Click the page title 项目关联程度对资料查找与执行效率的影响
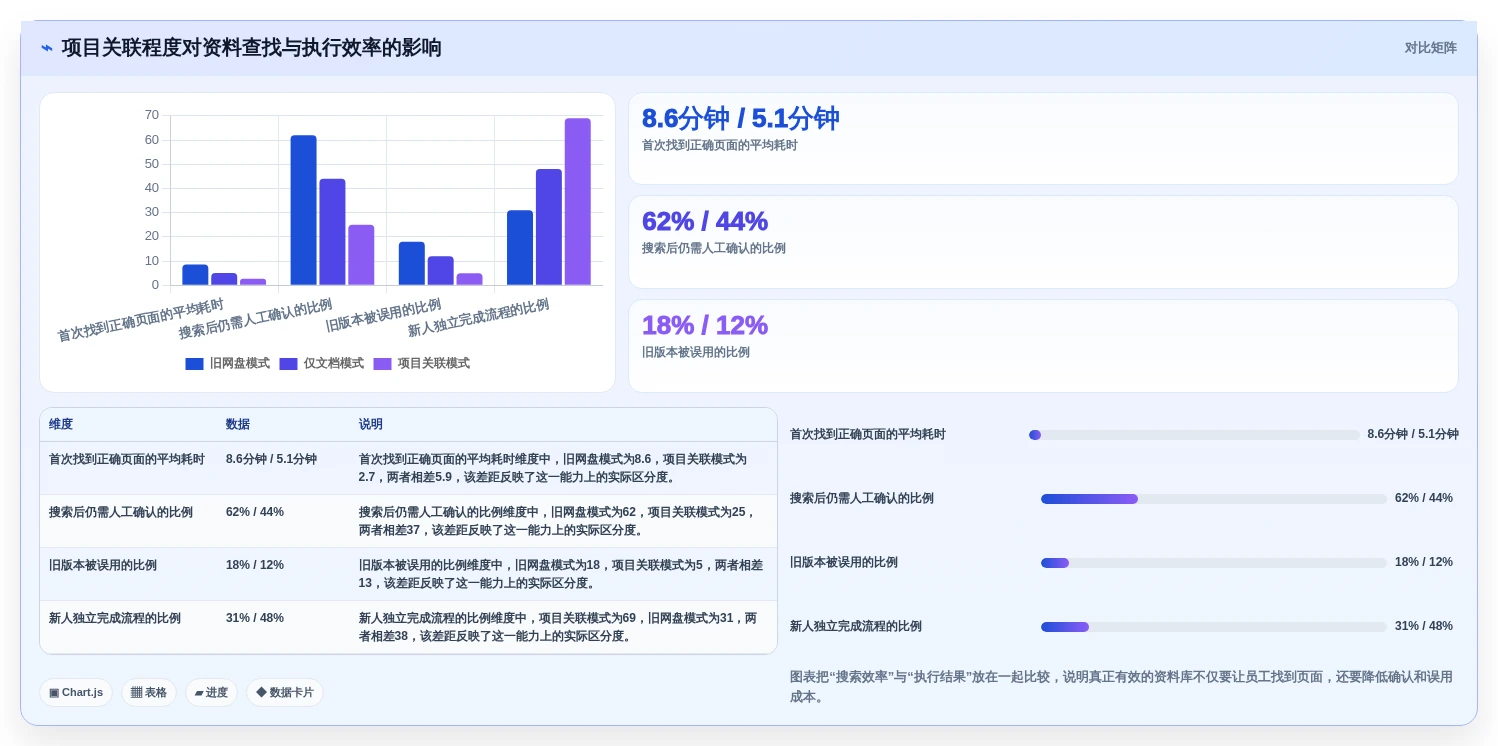This screenshot has width=1498, height=746. pos(251,48)
